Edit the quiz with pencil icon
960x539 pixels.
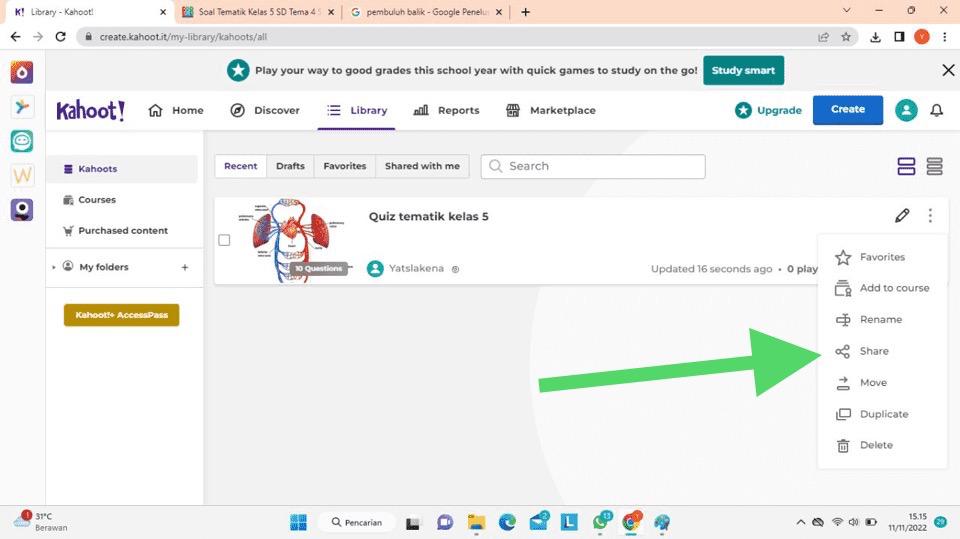coord(902,216)
